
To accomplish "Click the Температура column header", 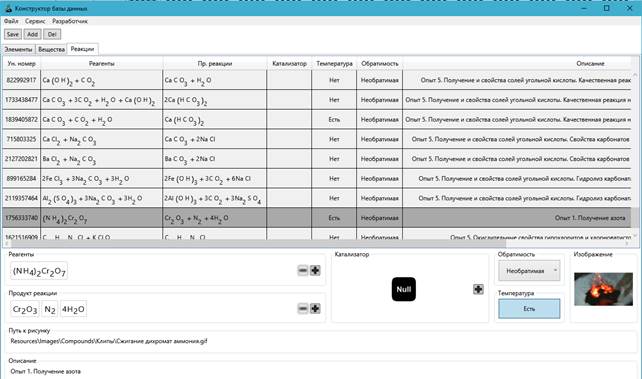I will 334,63.
